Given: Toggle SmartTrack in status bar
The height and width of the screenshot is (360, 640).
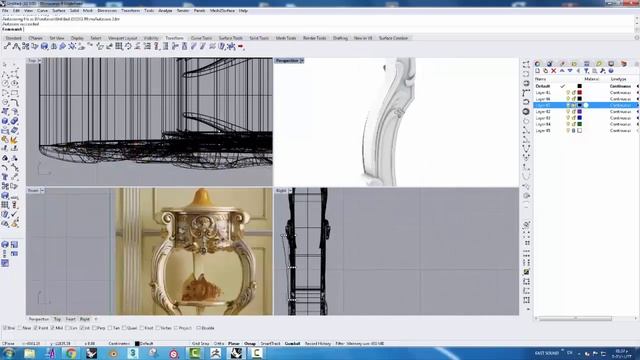Looking at the screenshot, I should pyautogui.click(x=270, y=344).
